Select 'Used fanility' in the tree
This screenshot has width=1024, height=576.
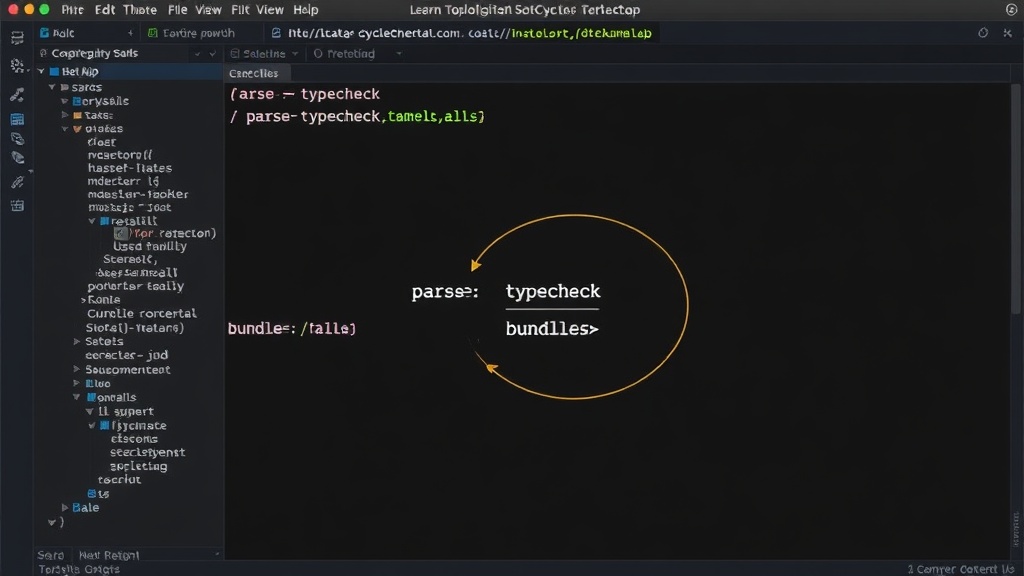[150, 246]
